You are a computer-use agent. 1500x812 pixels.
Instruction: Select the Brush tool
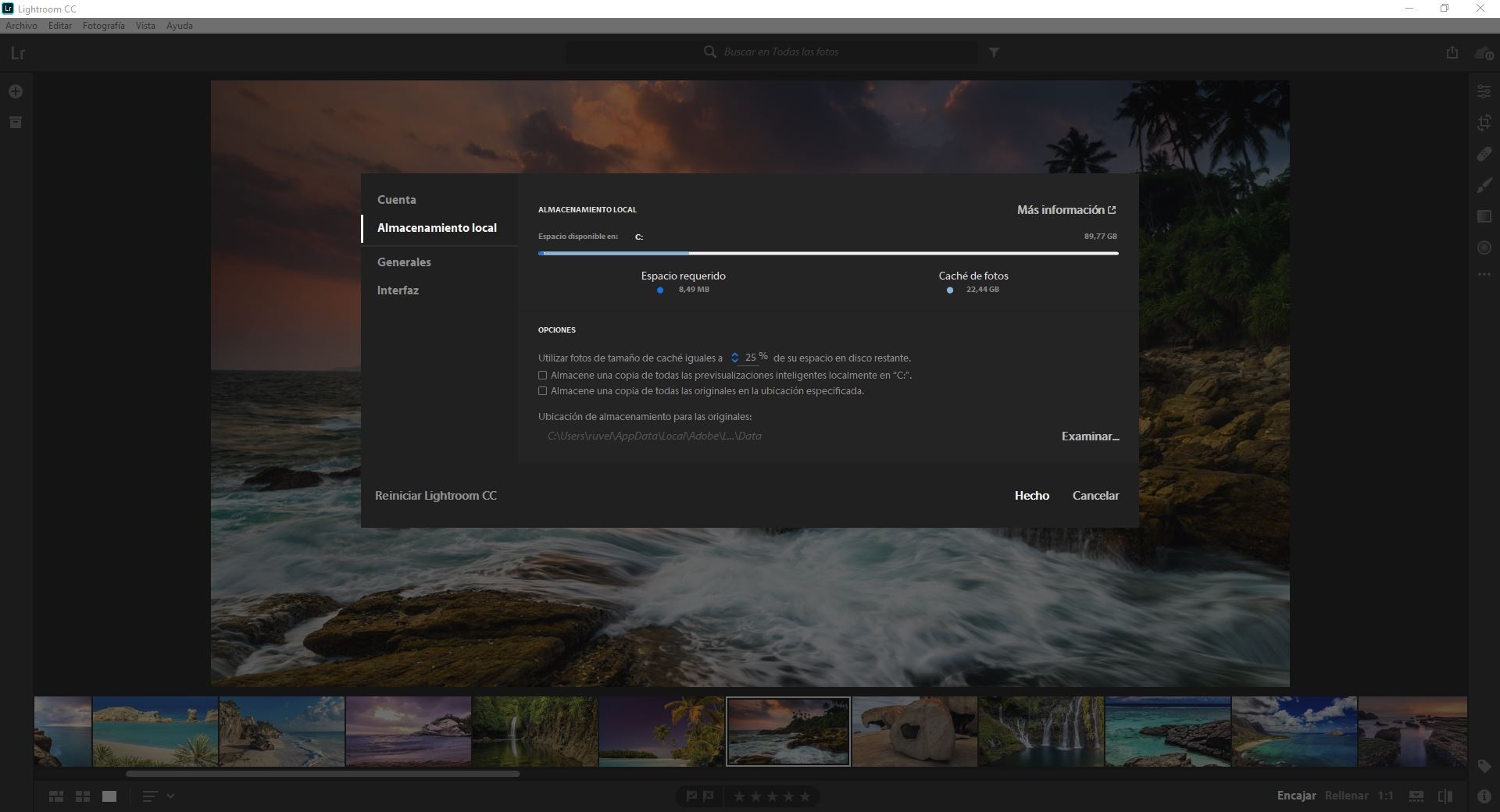tap(1484, 185)
